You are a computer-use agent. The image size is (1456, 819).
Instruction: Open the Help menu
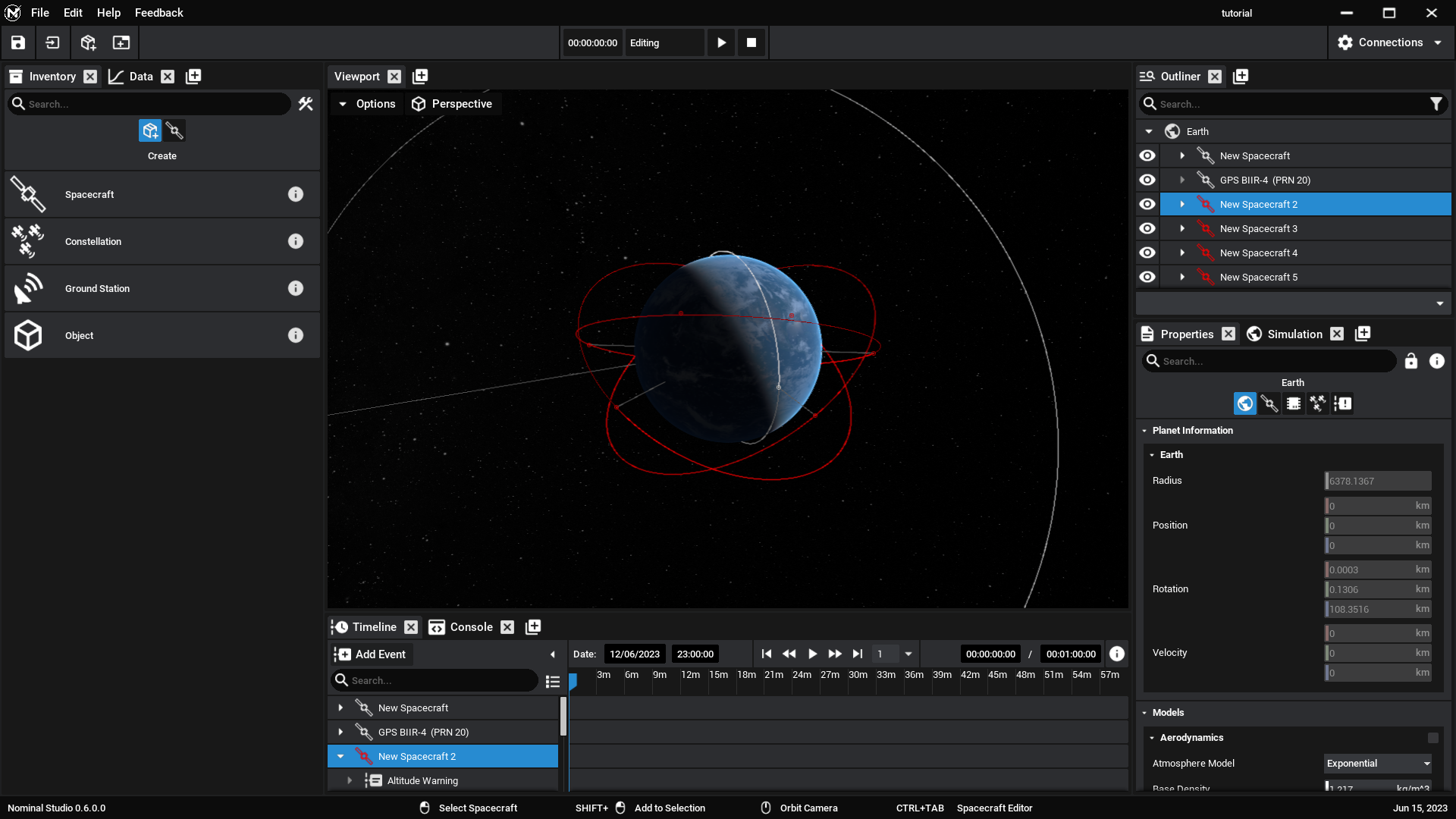click(x=108, y=13)
